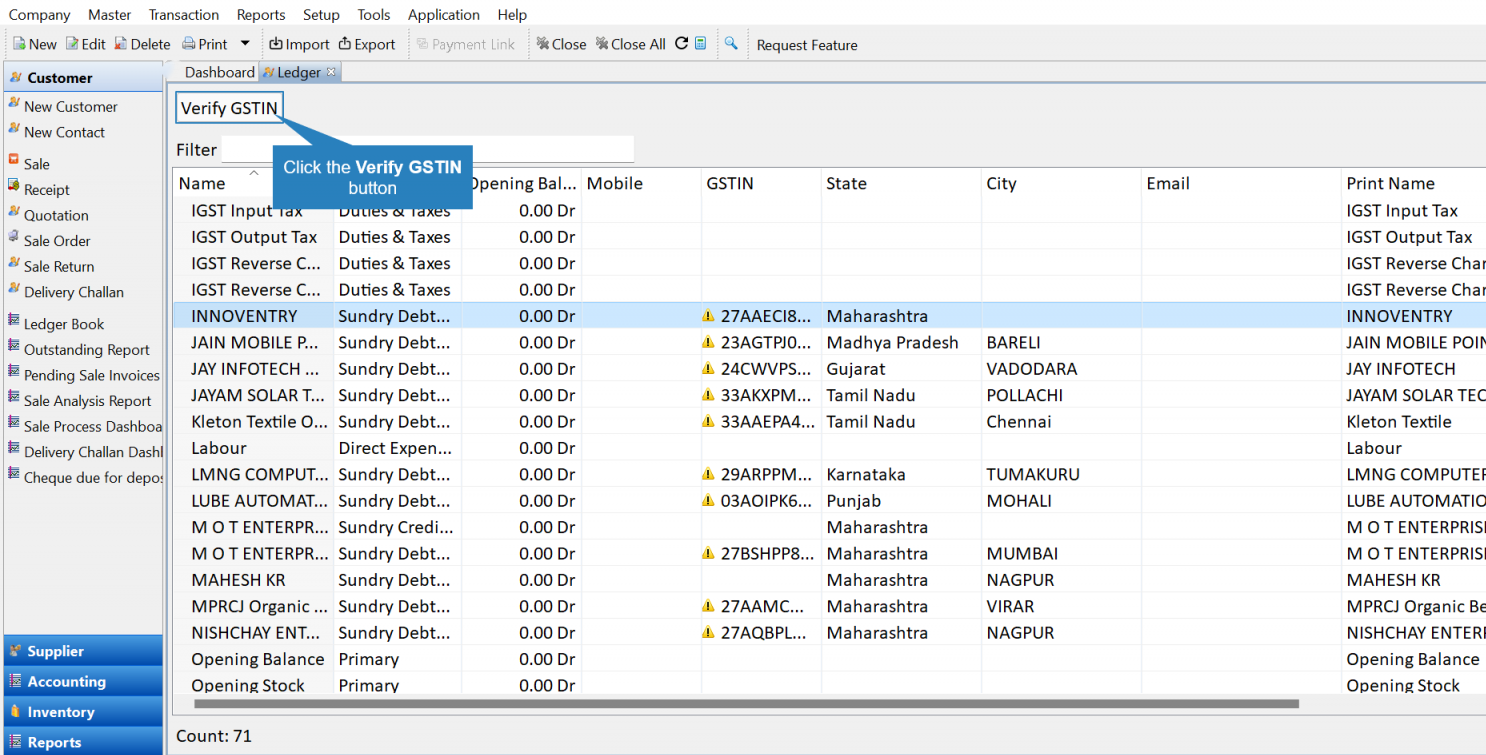This screenshot has height=755, width=1486.
Task: Click the Receipt icon in sidebar
Action: (14, 185)
